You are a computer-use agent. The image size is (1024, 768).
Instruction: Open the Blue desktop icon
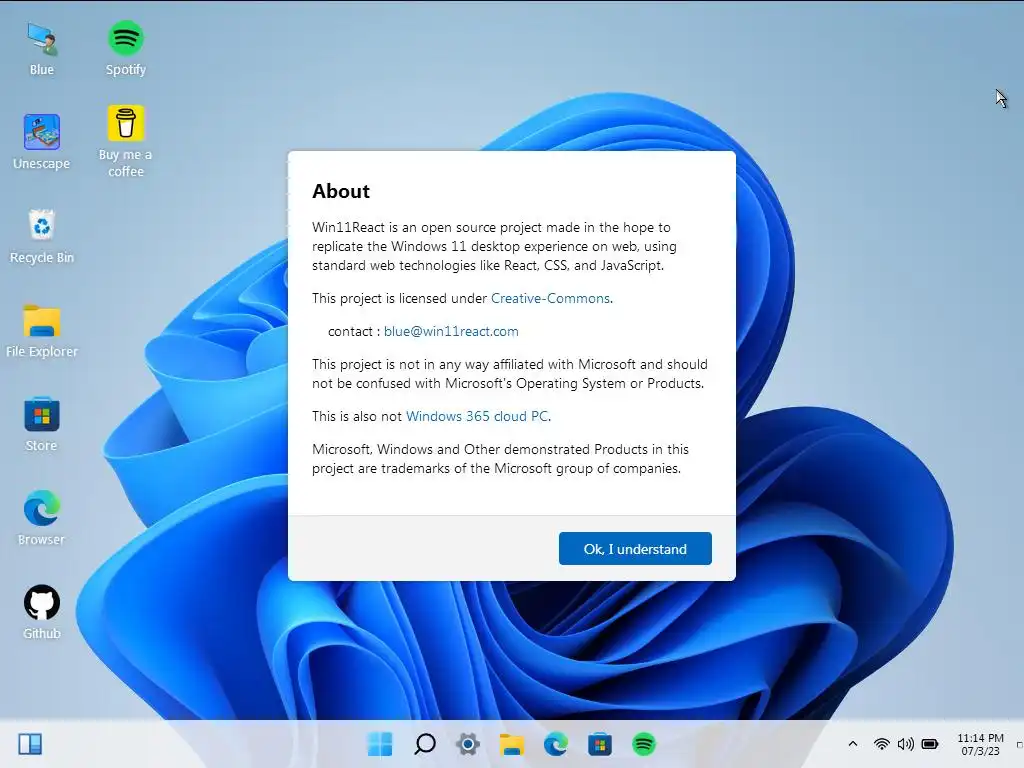(x=42, y=48)
